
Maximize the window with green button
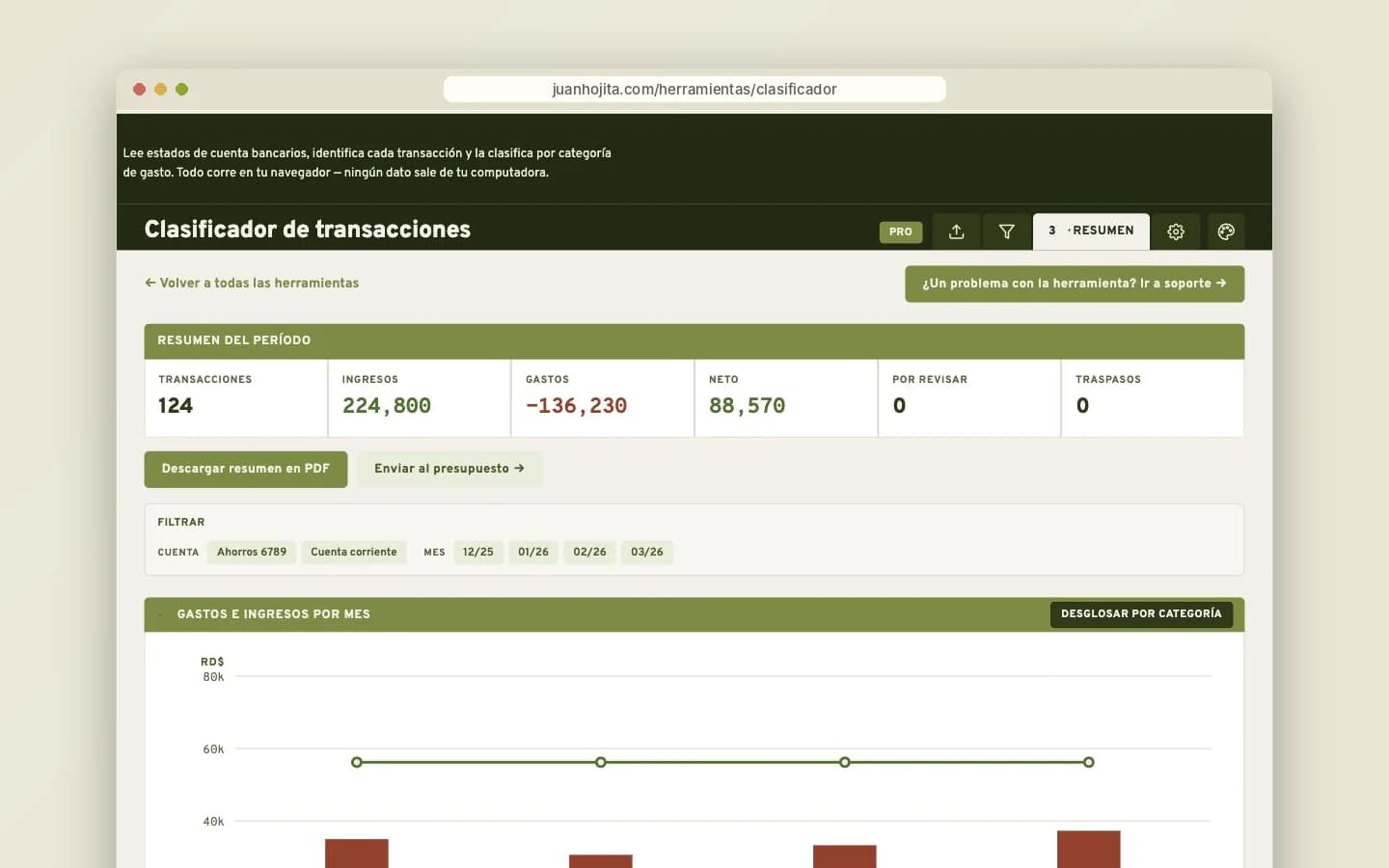click(181, 90)
